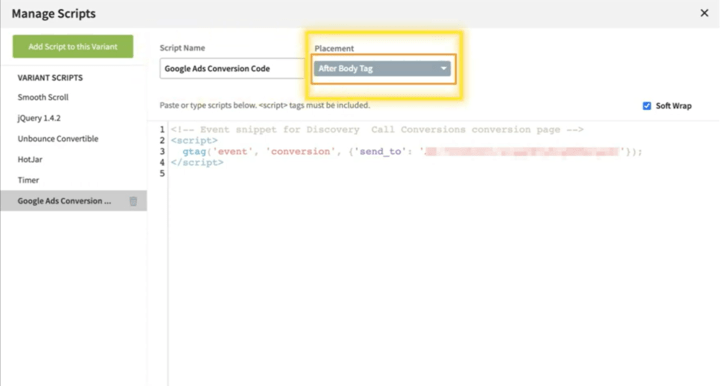This screenshot has height=386, width=720.
Task: Open the Timer script
Action: 28,180
